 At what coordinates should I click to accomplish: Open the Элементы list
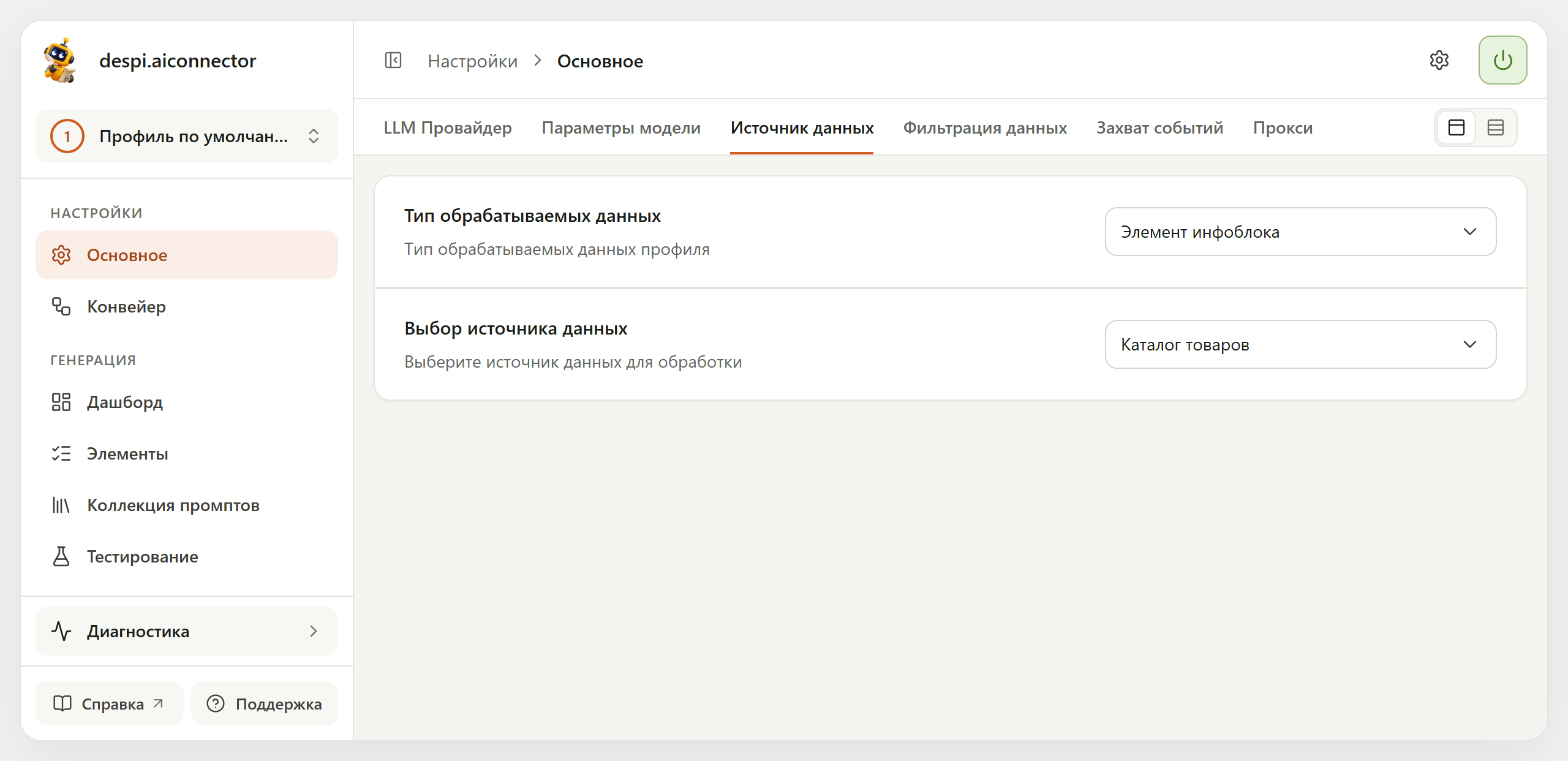pyautogui.click(x=187, y=453)
